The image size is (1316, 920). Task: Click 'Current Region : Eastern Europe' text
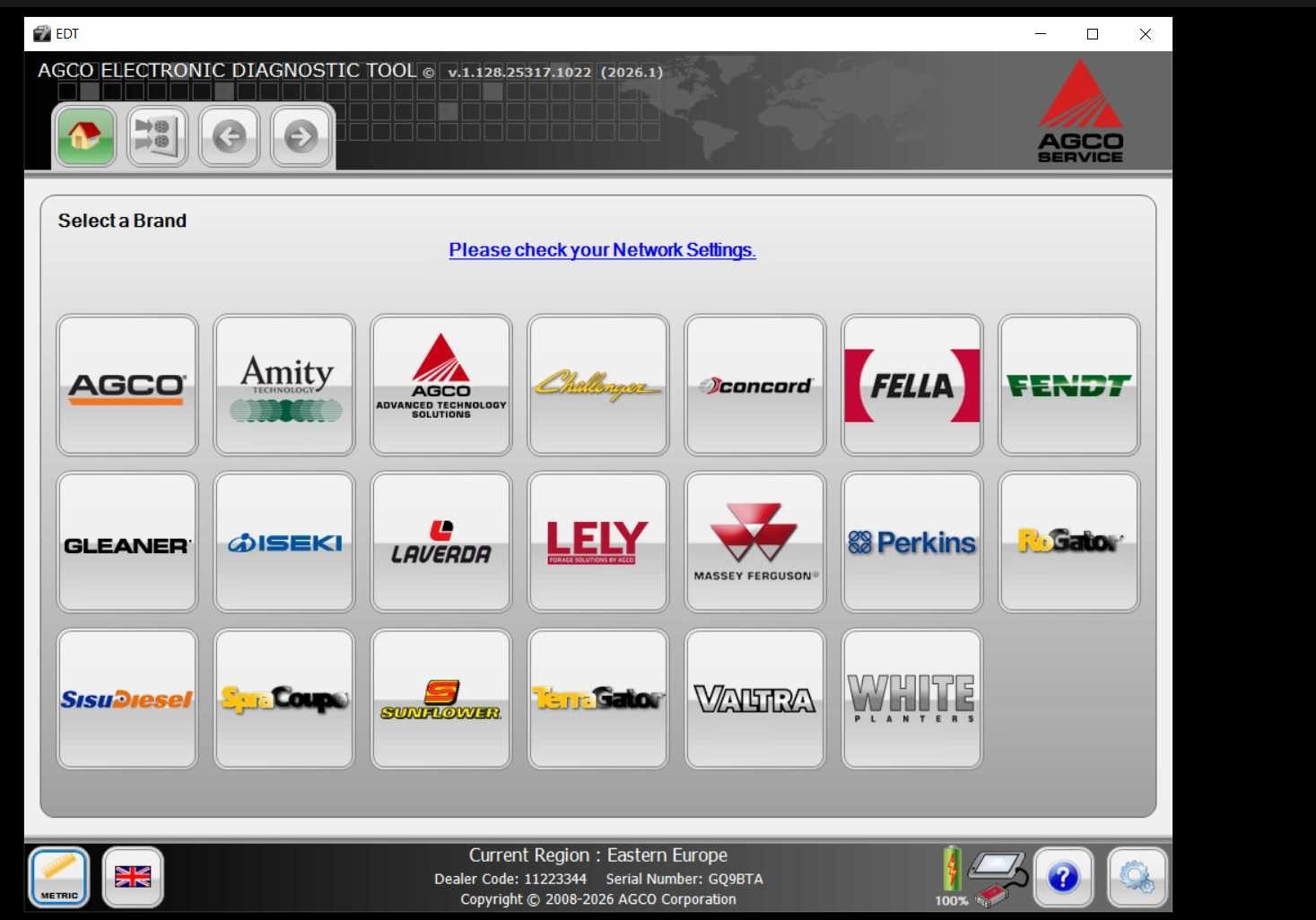click(598, 855)
